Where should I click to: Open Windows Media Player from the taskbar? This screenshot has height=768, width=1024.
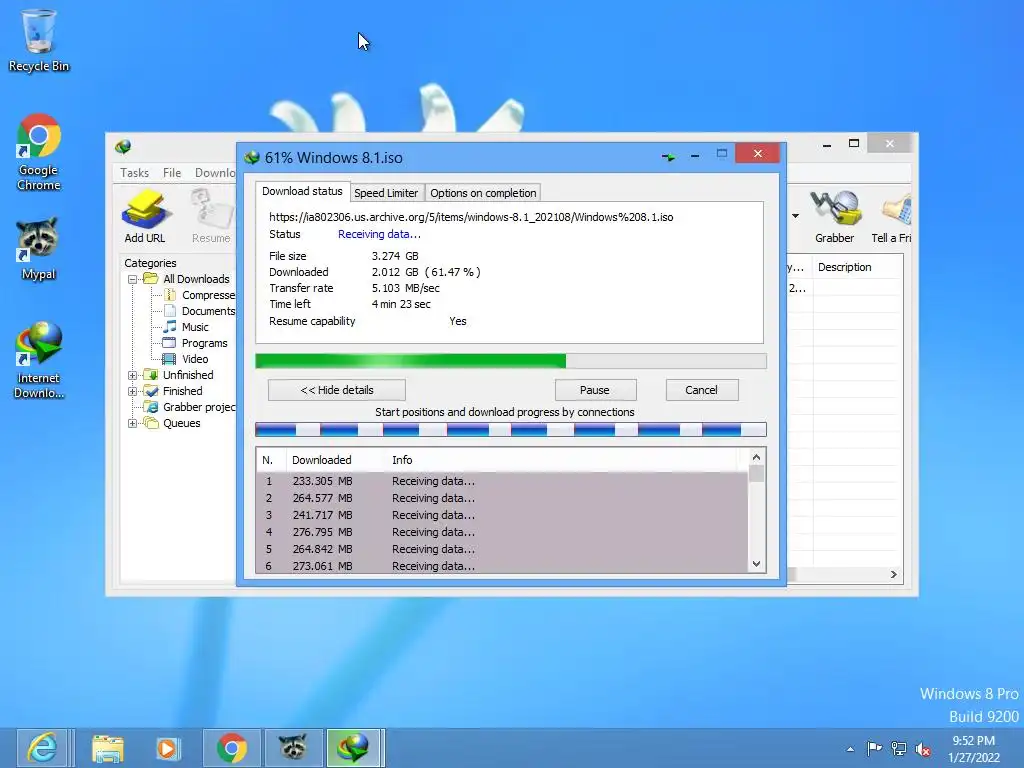click(x=168, y=748)
